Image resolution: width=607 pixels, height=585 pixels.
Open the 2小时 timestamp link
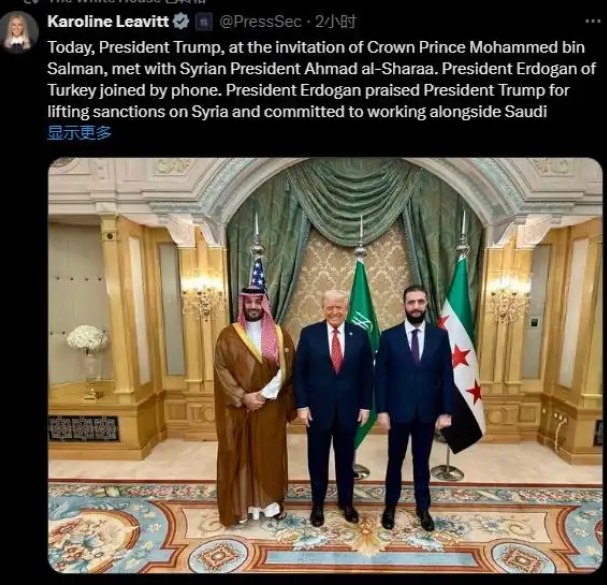tap(335, 22)
